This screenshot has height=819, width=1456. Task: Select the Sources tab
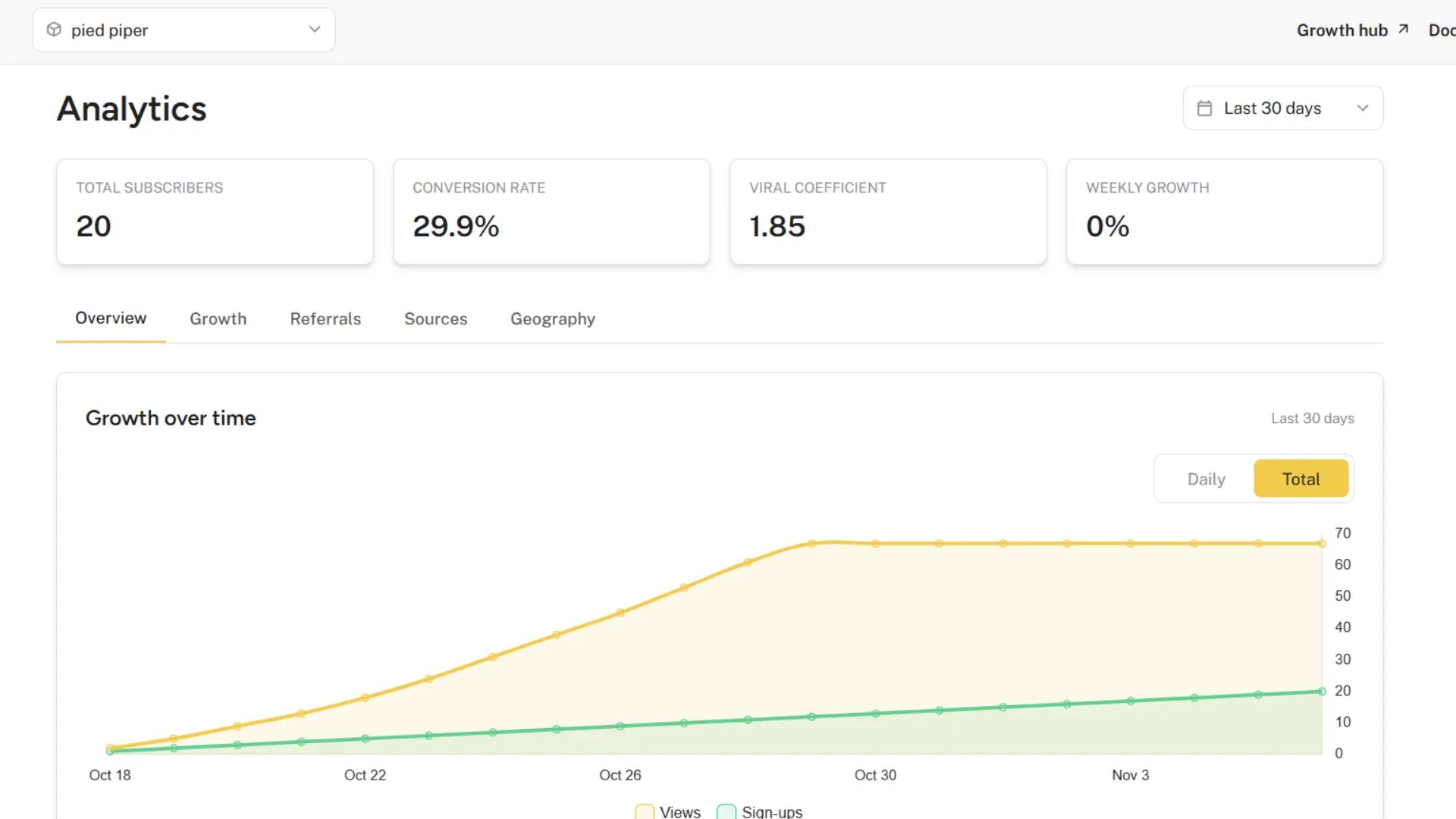point(435,318)
